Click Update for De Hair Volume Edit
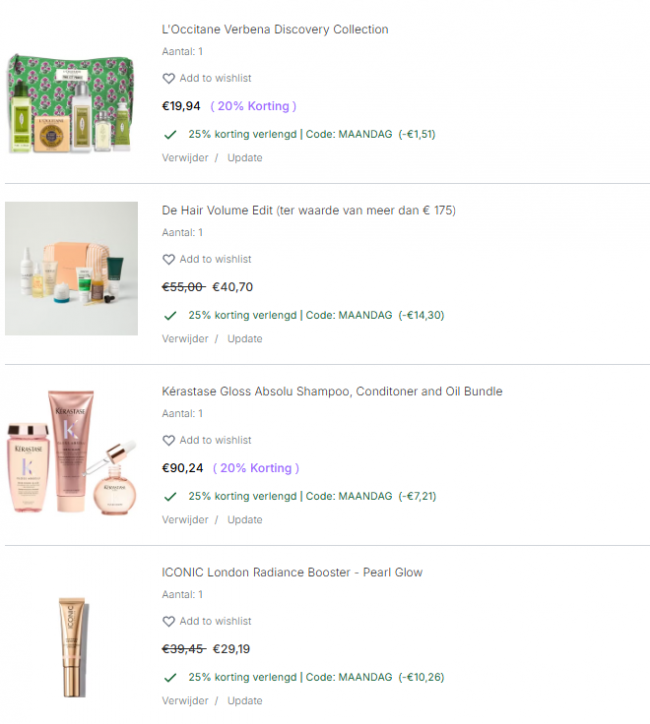 coord(245,339)
